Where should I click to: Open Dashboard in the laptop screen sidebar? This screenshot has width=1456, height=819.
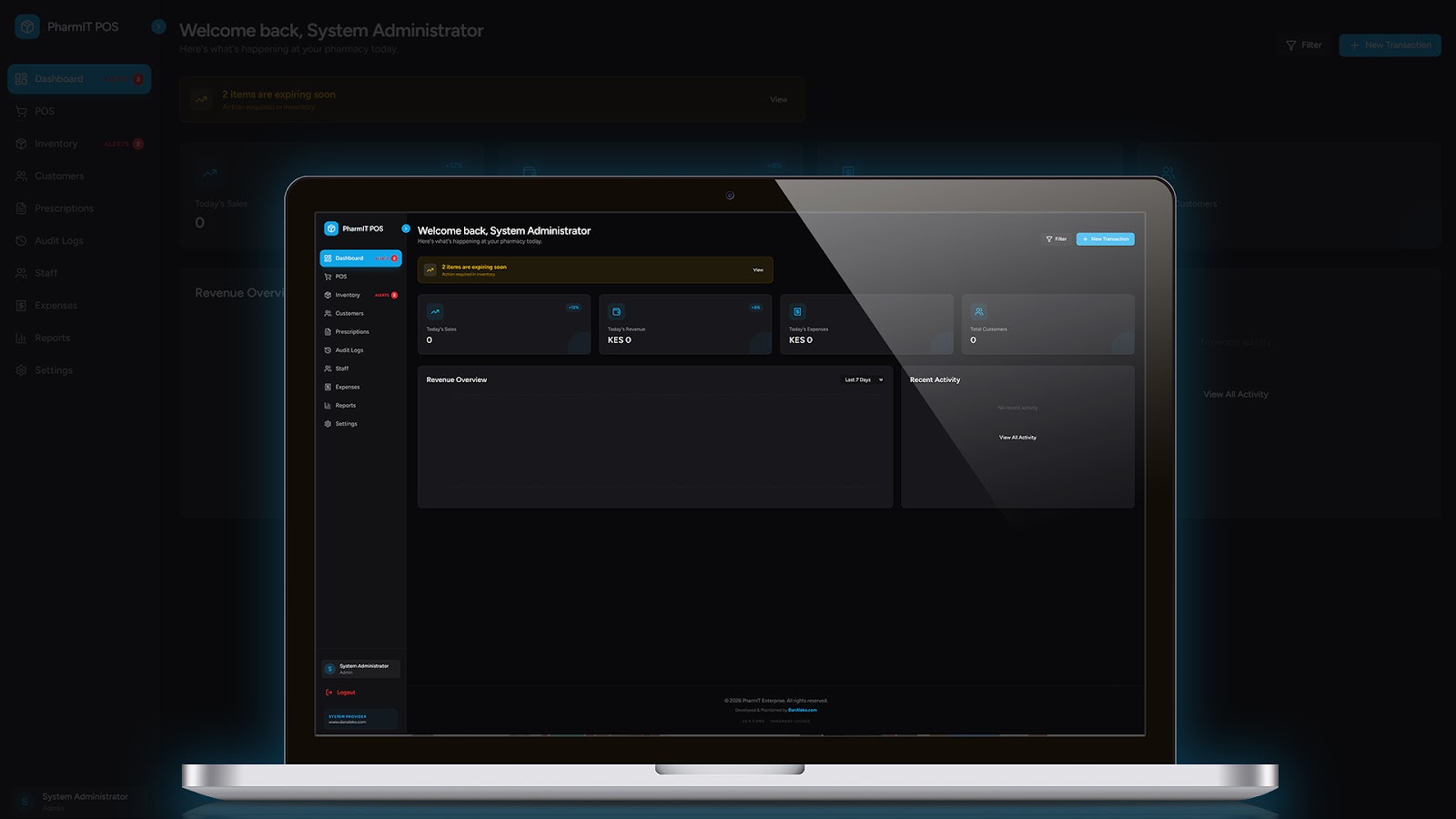[360, 258]
